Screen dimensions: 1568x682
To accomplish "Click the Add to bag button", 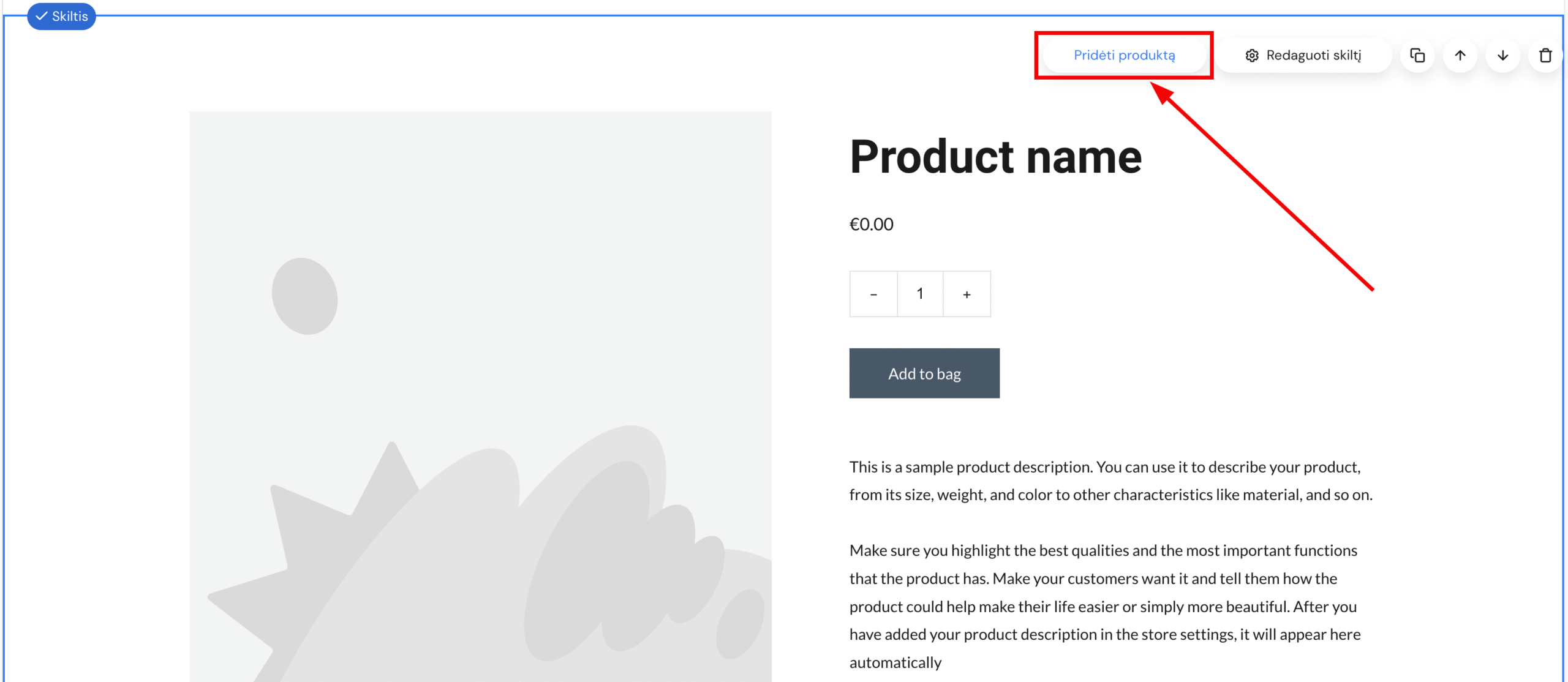I will coord(924,373).
